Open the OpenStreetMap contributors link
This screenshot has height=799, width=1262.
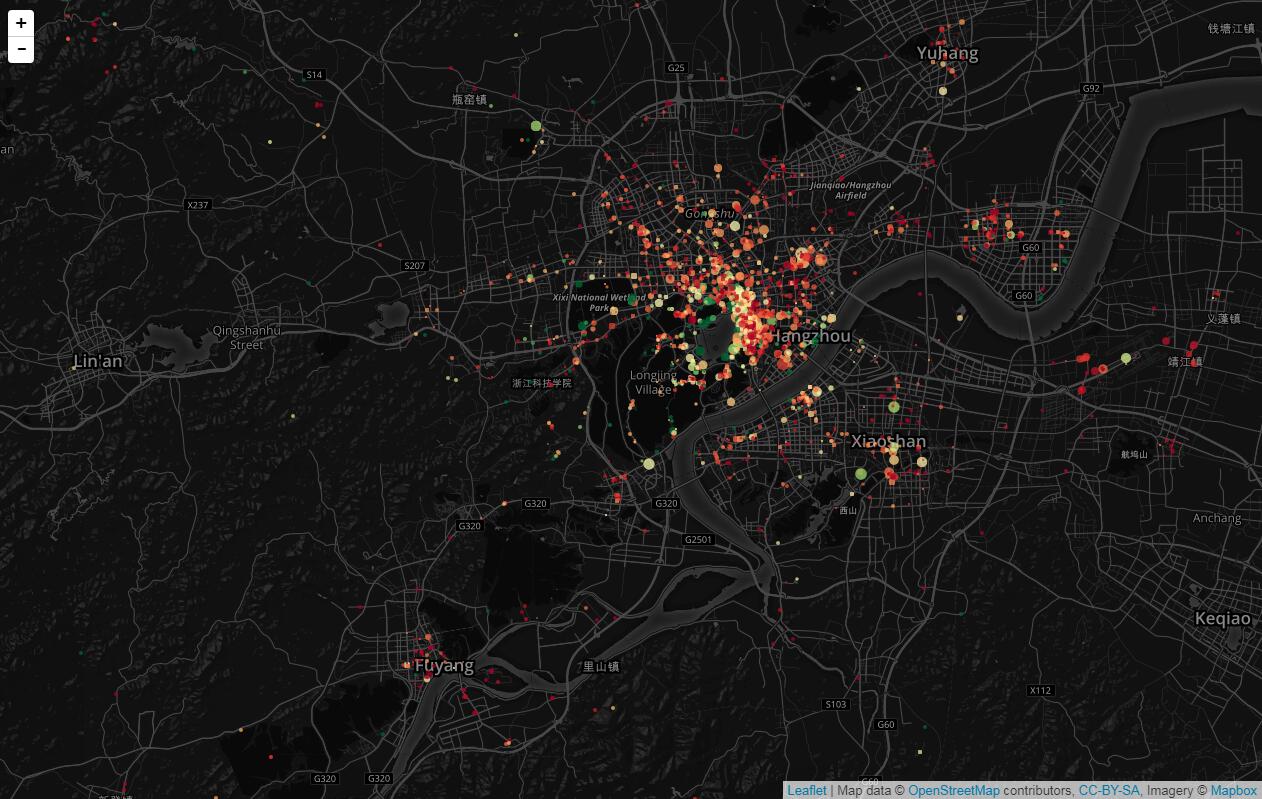[x=954, y=790]
